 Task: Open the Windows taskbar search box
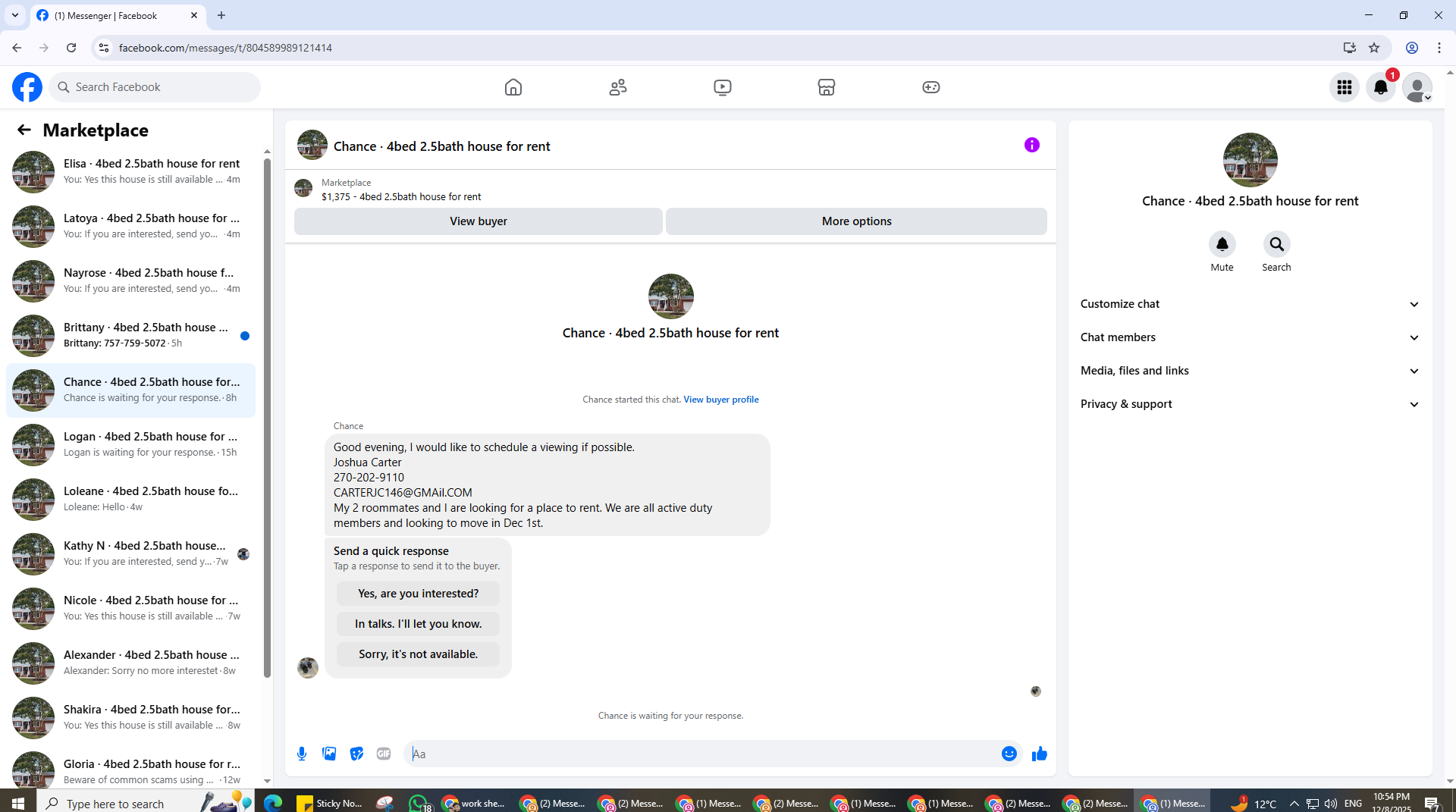click(x=144, y=803)
